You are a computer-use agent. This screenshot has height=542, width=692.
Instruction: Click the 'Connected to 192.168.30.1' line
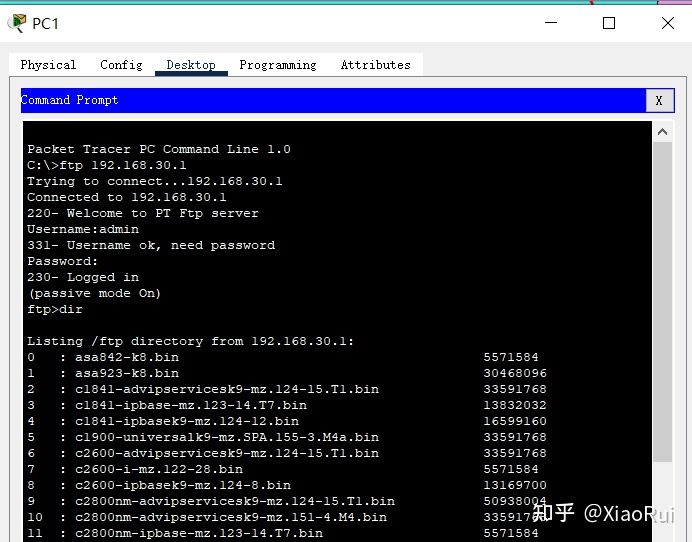(127, 197)
